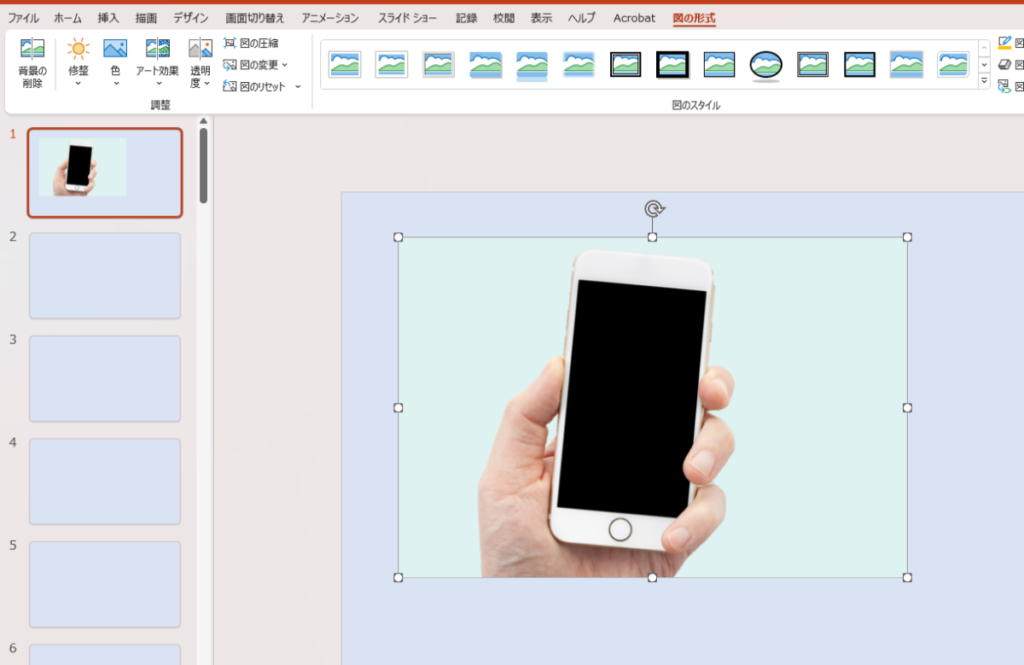
Task: Select slide 4 in the slide panel
Action: [x=105, y=481]
